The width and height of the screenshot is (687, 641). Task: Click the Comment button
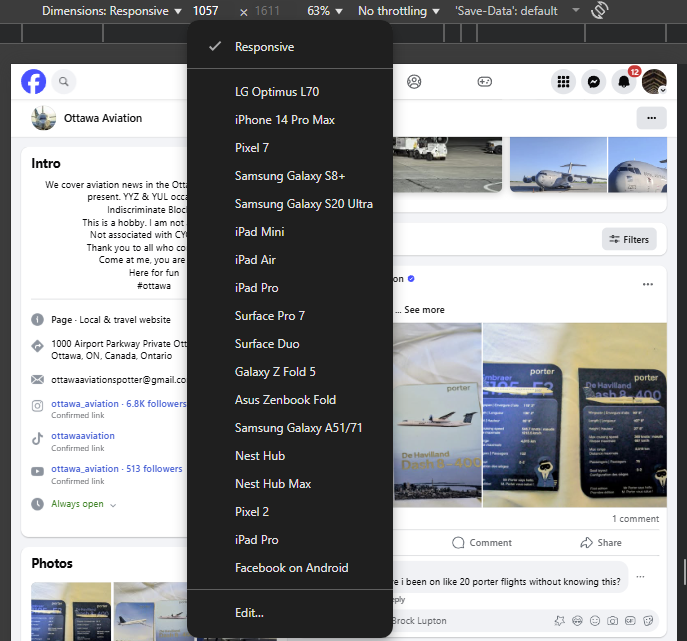(x=482, y=543)
